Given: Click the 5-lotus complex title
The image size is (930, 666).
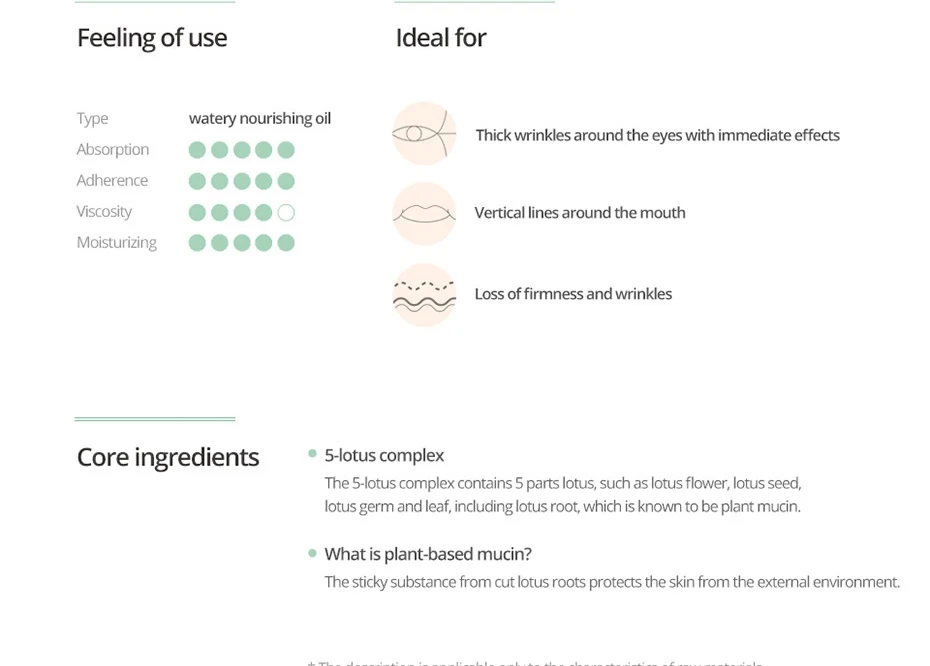Looking at the screenshot, I should tap(384, 455).
